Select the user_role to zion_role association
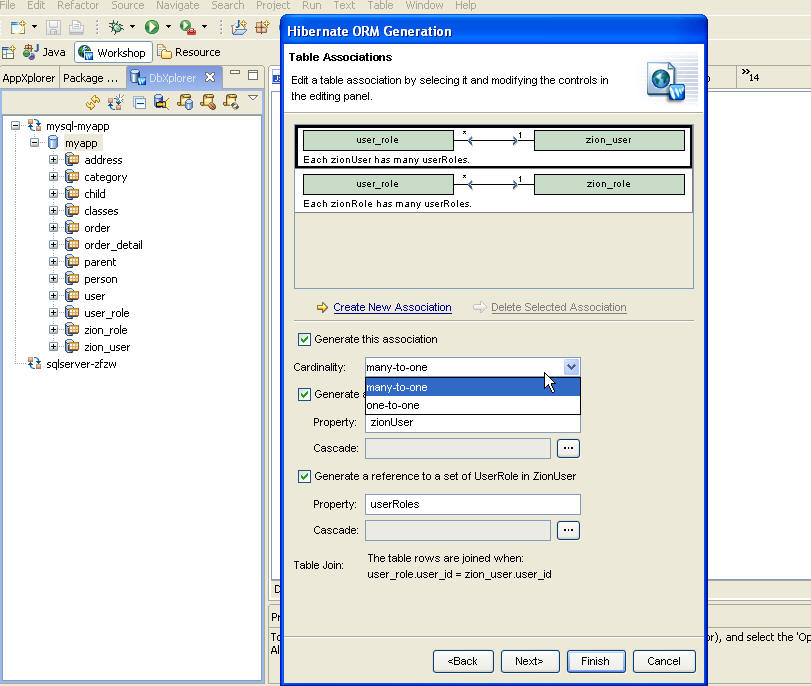Image resolution: width=811 pixels, height=686 pixels. click(493, 190)
